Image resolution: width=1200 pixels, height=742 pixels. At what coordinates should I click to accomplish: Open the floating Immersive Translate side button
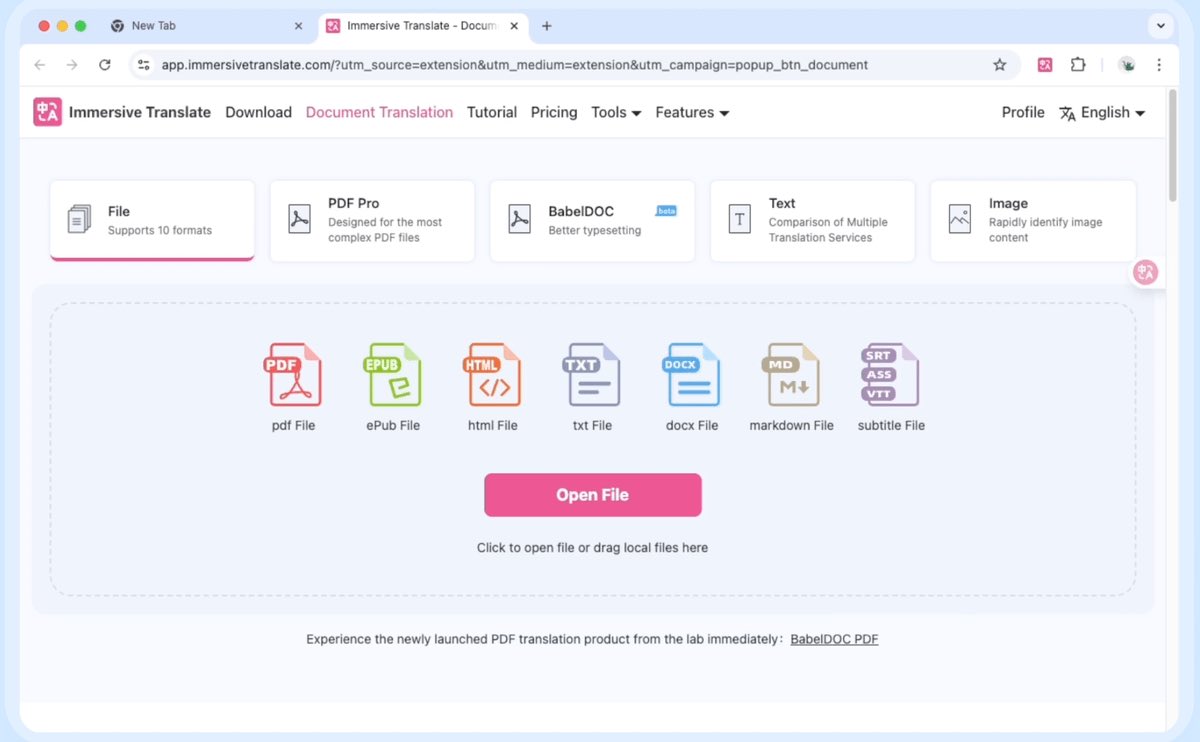1145,272
